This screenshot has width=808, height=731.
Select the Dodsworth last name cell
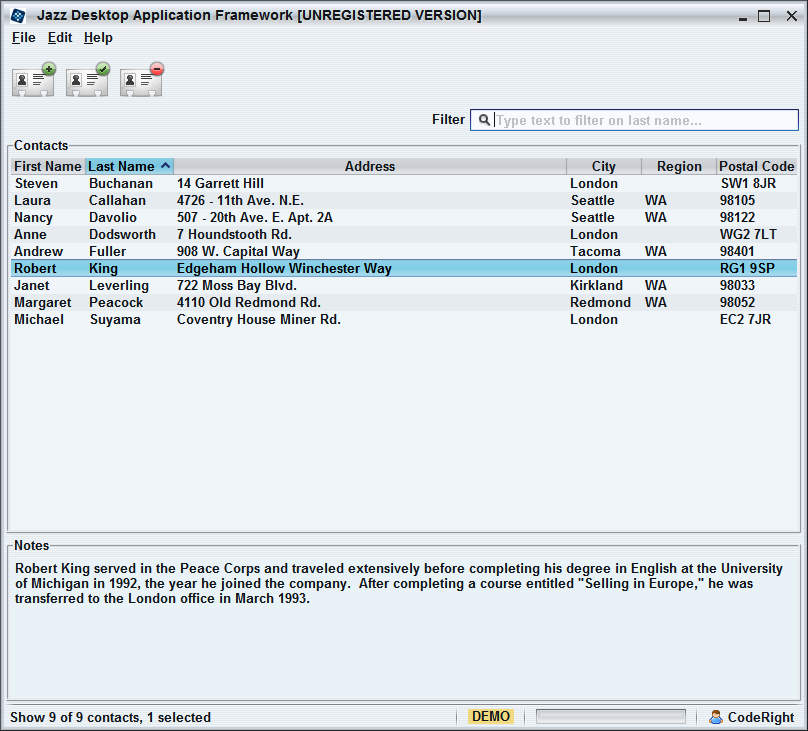pyautogui.click(x=122, y=234)
